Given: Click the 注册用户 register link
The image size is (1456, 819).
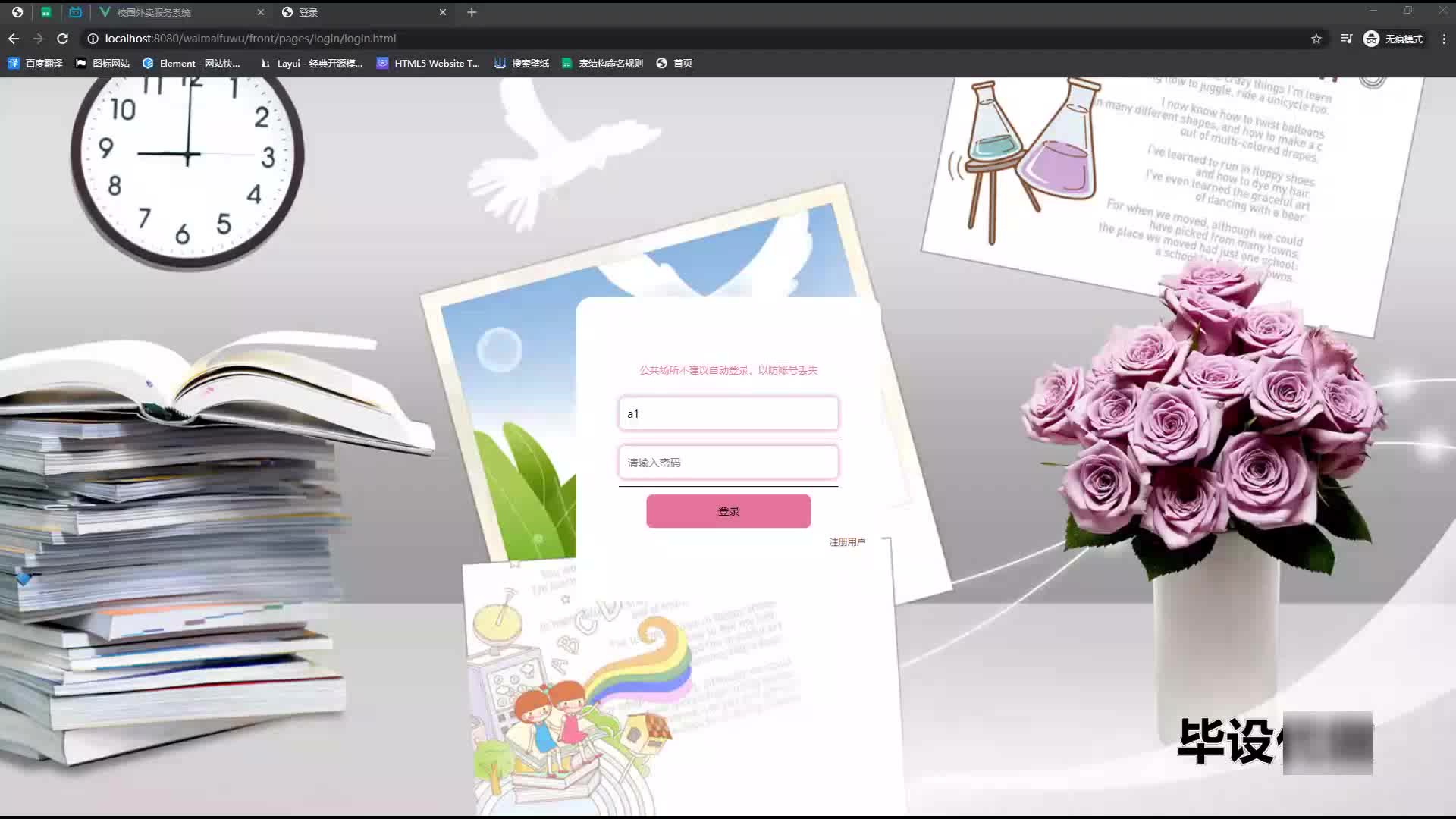Looking at the screenshot, I should (847, 542).
